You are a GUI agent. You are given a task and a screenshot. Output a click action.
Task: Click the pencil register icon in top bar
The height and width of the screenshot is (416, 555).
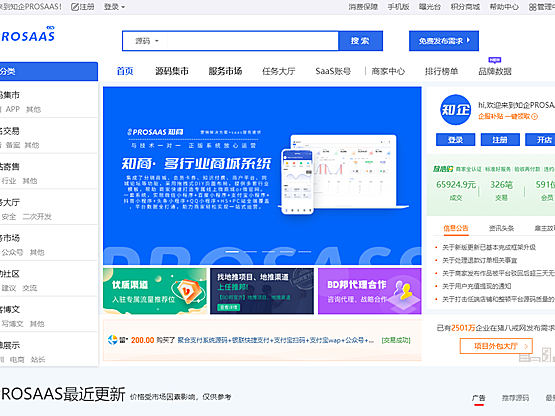(x=75, y=7)
